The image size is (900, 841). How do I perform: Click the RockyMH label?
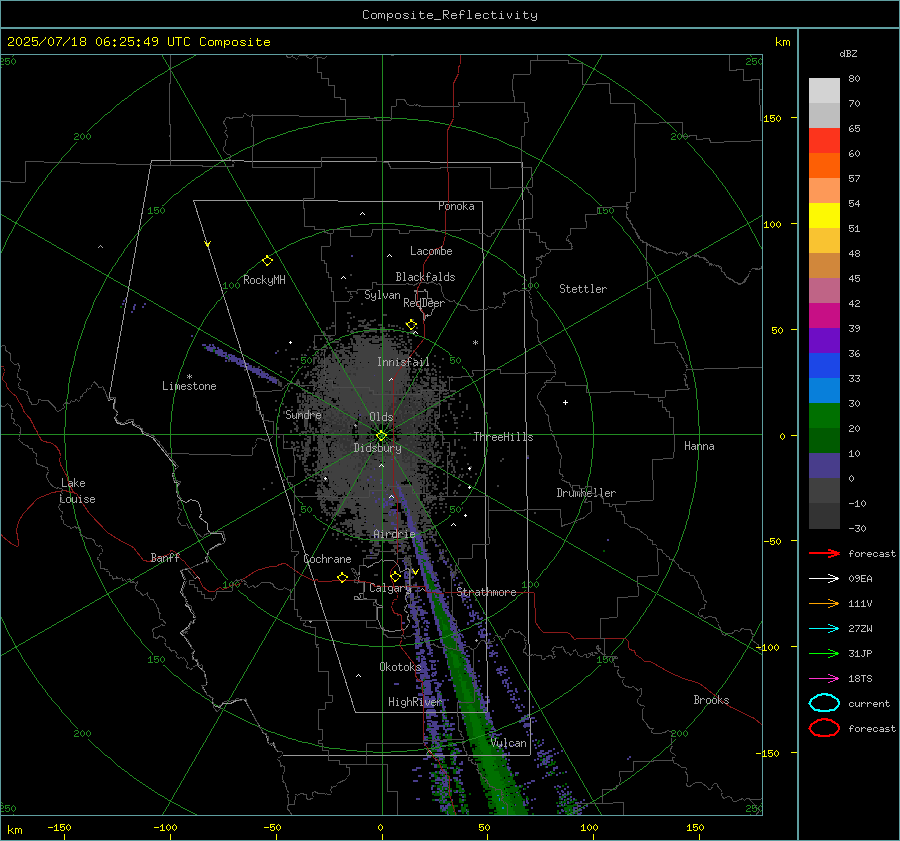(x=264, y=280)
